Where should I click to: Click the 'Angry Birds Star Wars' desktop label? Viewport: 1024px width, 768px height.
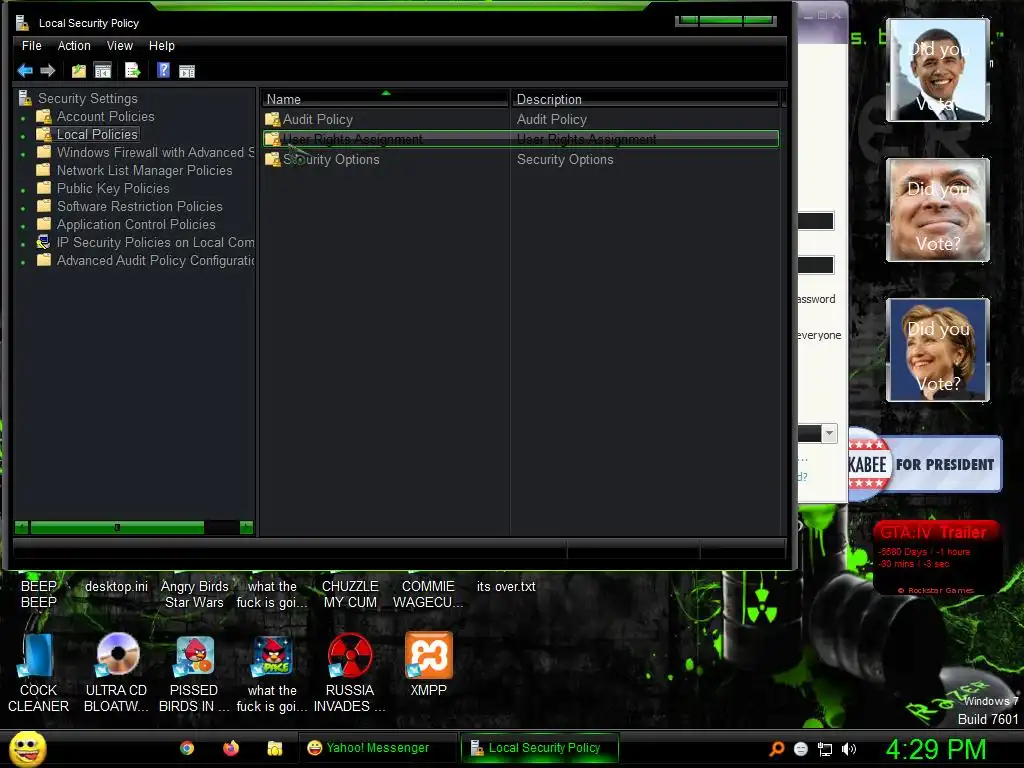195,594
